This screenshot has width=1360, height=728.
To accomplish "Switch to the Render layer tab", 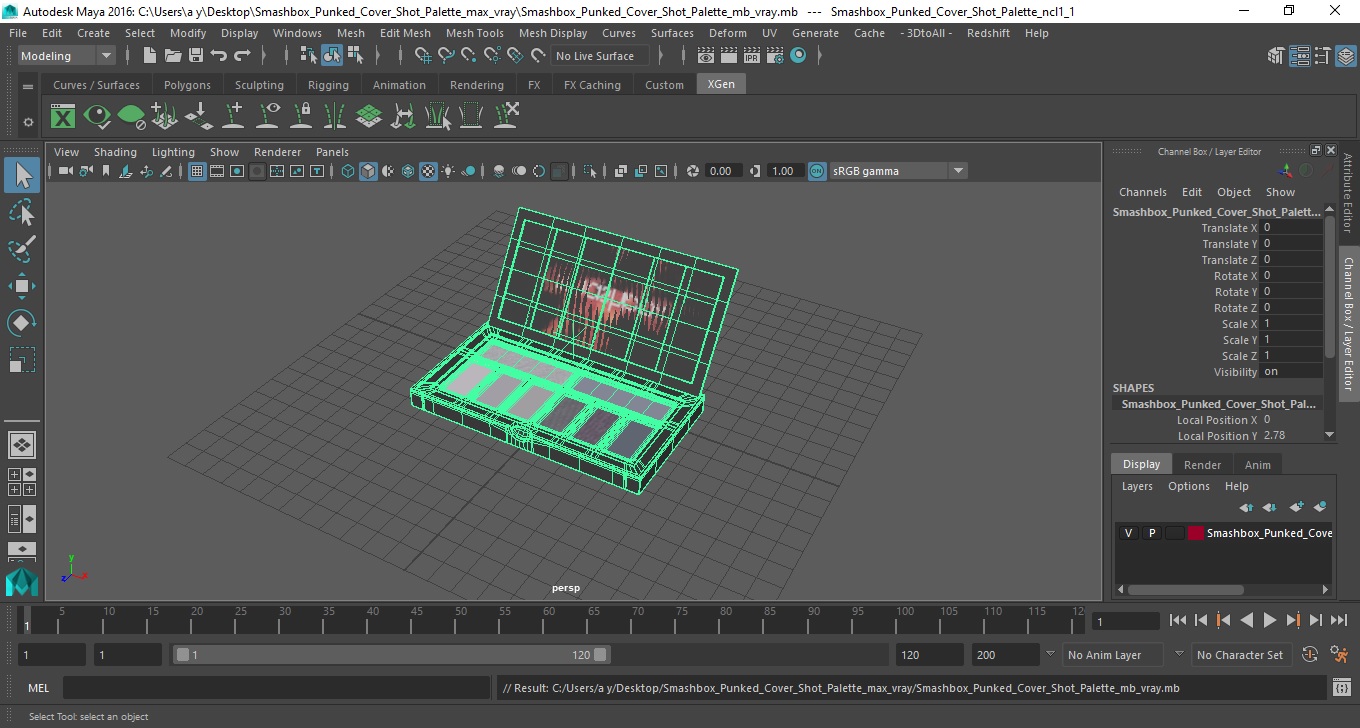I will click(x=1202, y=465).
